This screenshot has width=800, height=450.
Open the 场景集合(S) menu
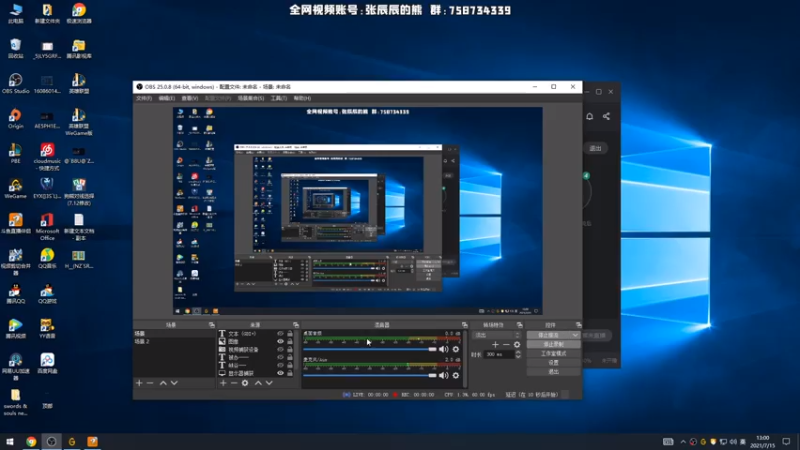(x=251, y=98)
